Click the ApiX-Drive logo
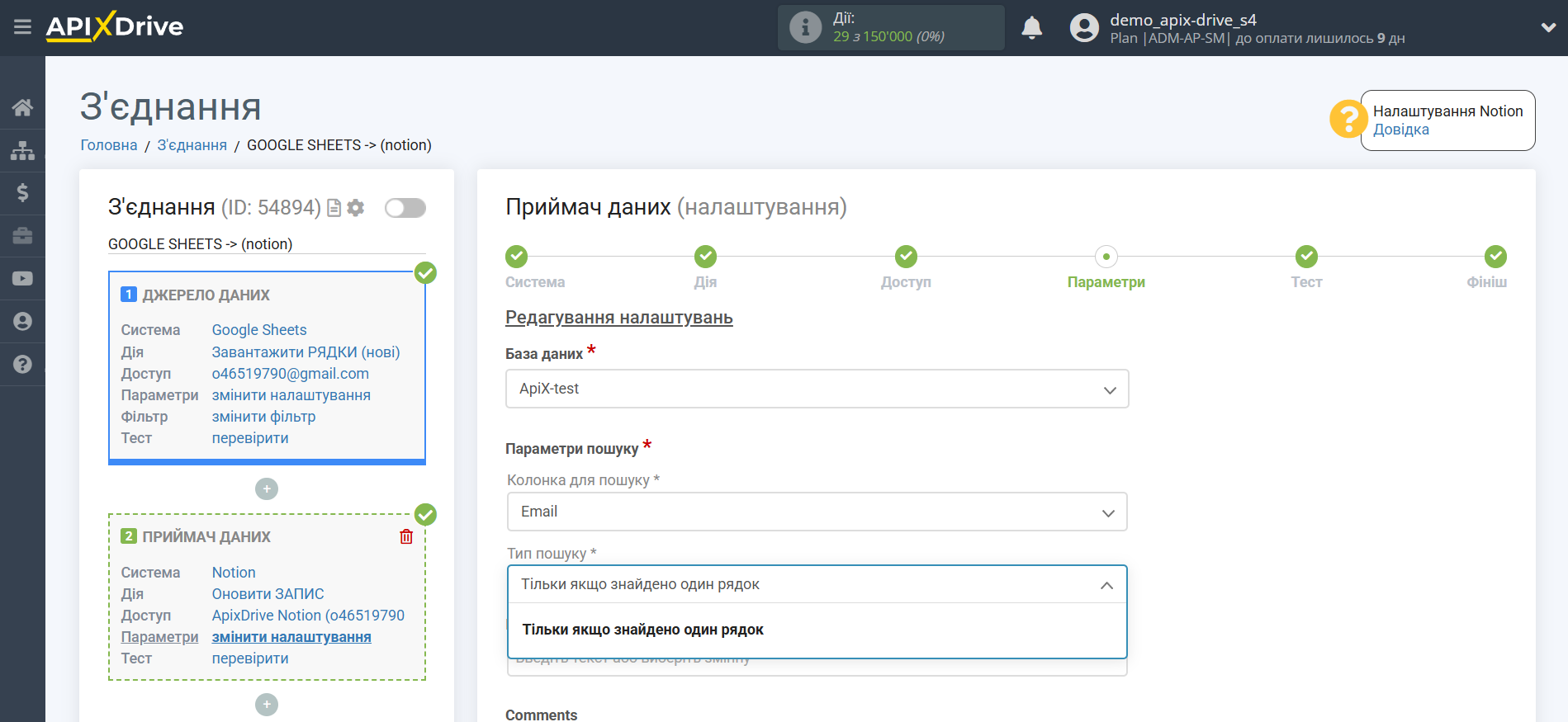The image size is (1568, 722). [115, 26]
